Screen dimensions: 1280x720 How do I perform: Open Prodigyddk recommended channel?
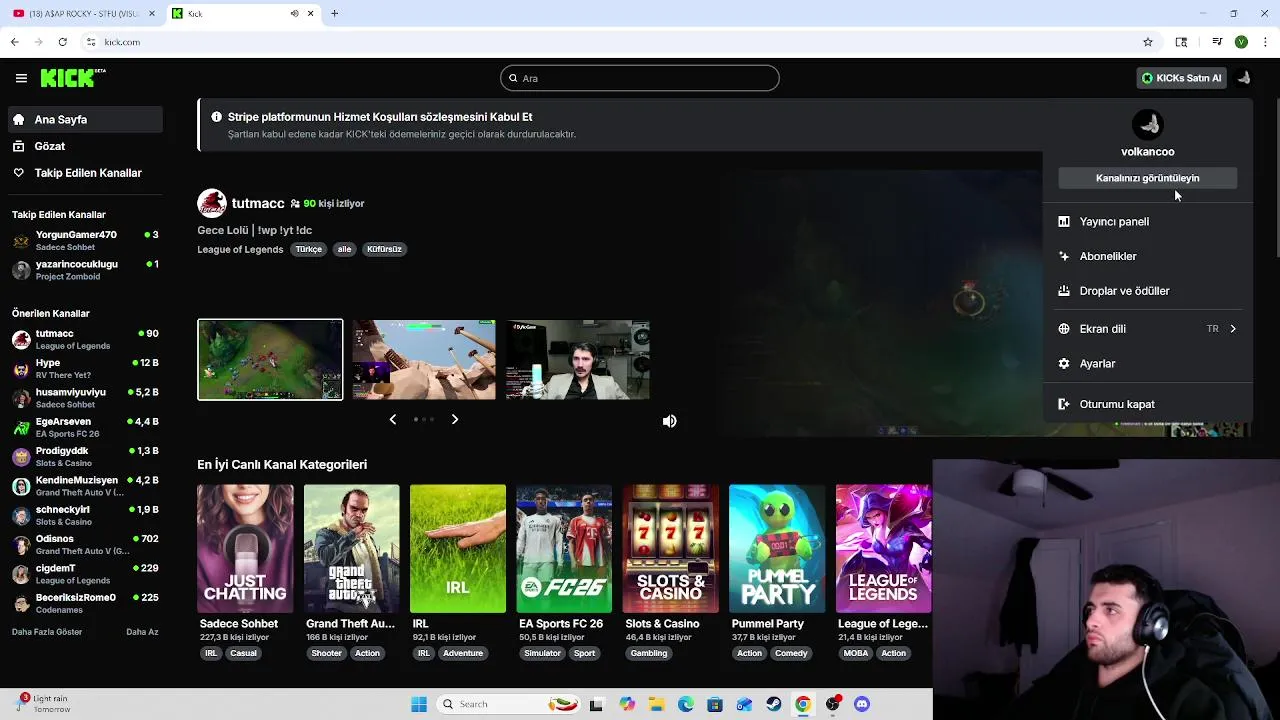pyautogui.click(x=84, y=456)
